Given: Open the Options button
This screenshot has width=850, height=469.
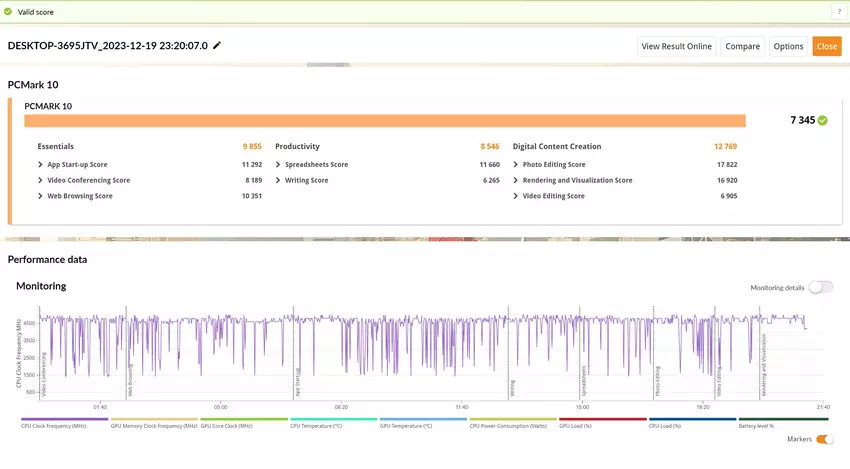Looking at the screenshot, I should tap(788, 46).
